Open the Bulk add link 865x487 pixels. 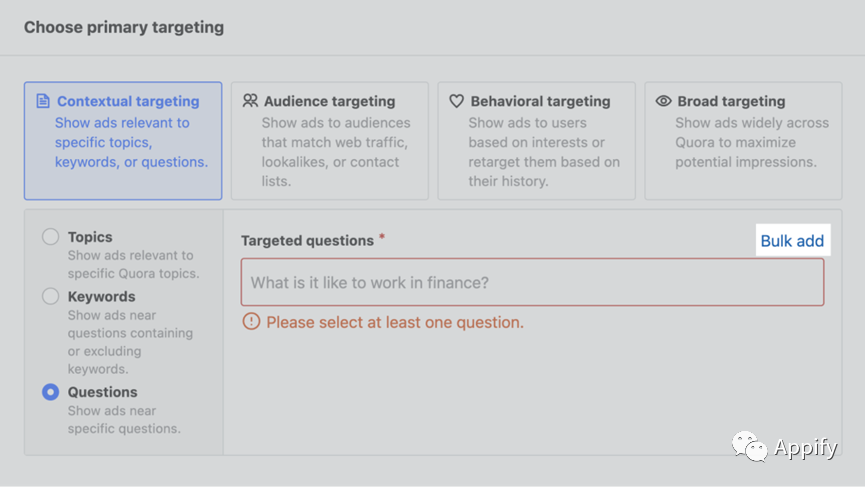tap(792, 241)
